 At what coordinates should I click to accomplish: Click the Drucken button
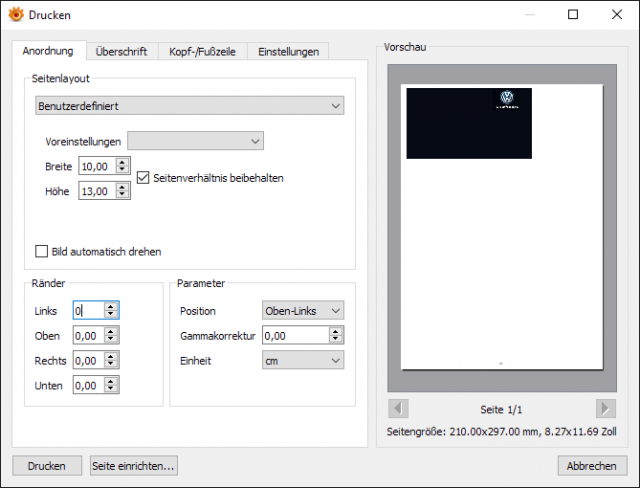pos(47,466)
